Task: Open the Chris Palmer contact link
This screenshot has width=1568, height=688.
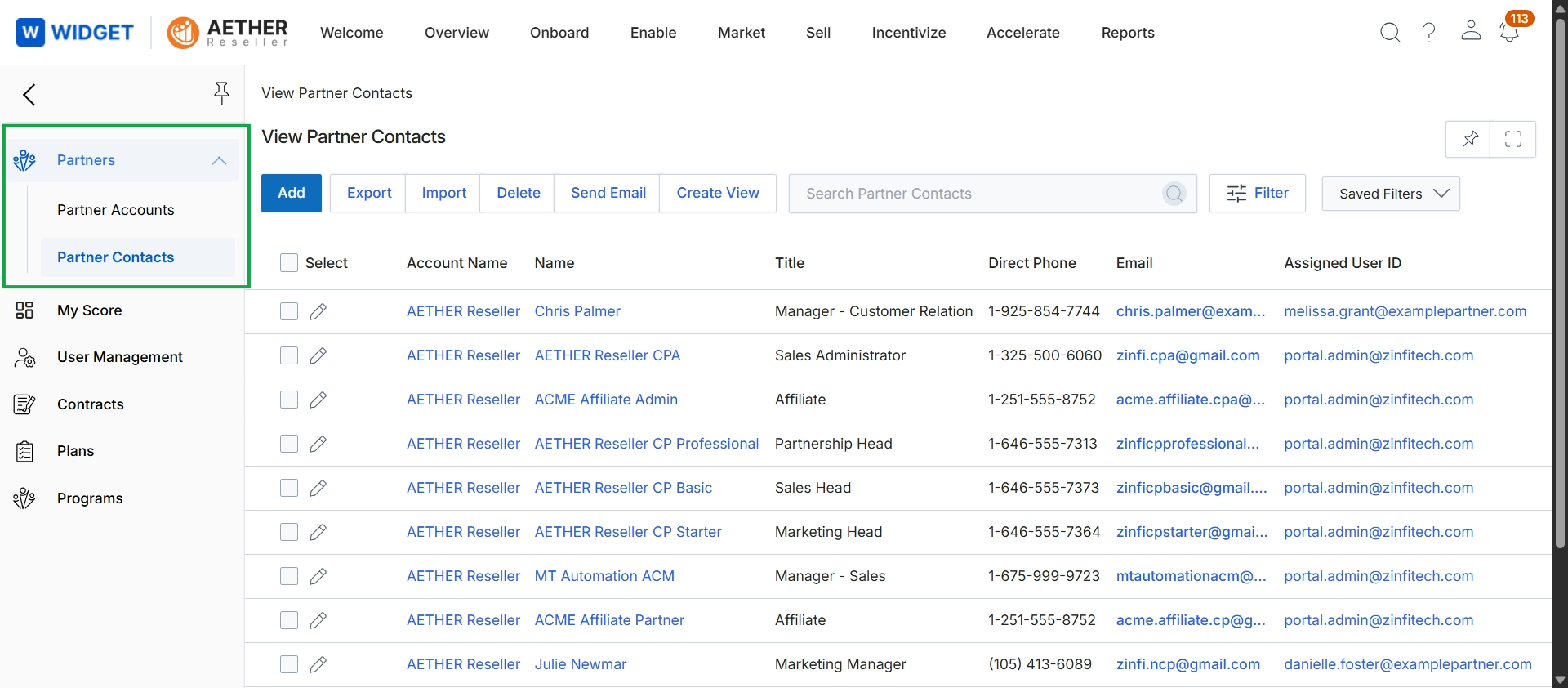Action: click(577, 311)
